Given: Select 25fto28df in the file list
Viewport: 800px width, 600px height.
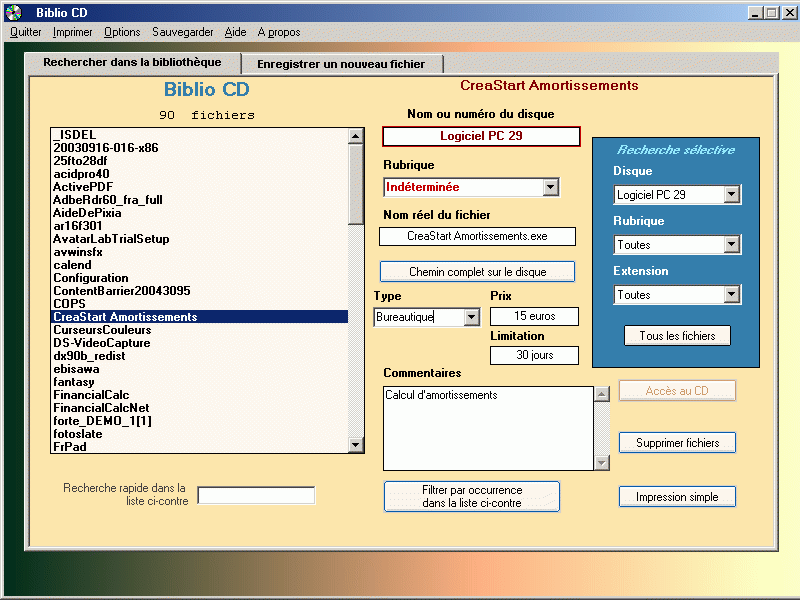Looking at the screenshot, I should pyautogui.click(x=199, y=161).
